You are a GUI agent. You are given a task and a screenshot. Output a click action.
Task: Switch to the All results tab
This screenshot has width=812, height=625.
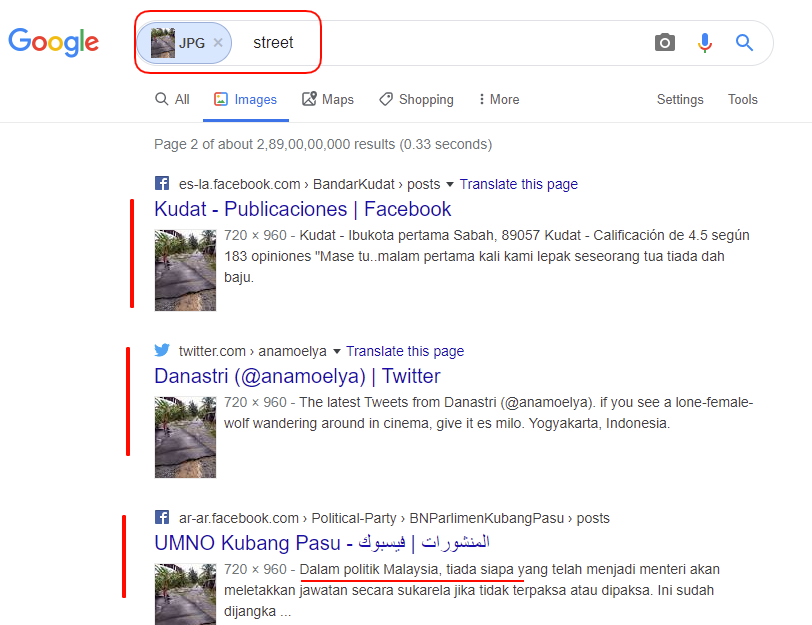pyautogui.click(x=172, y=99)
